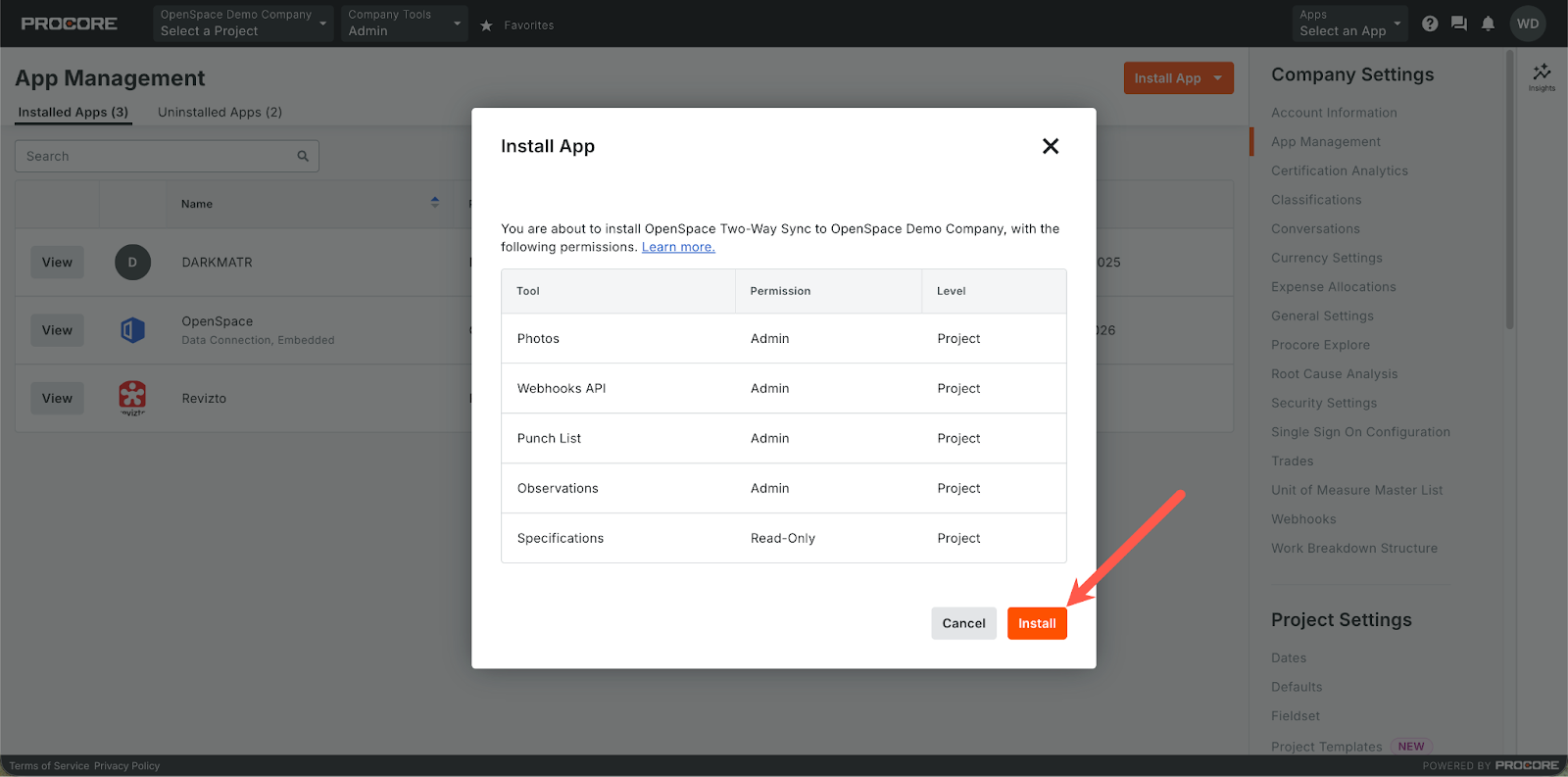The image size is (1568, 777).
Task: Open the conversations chat icon
Action: tap(1459, 24)
